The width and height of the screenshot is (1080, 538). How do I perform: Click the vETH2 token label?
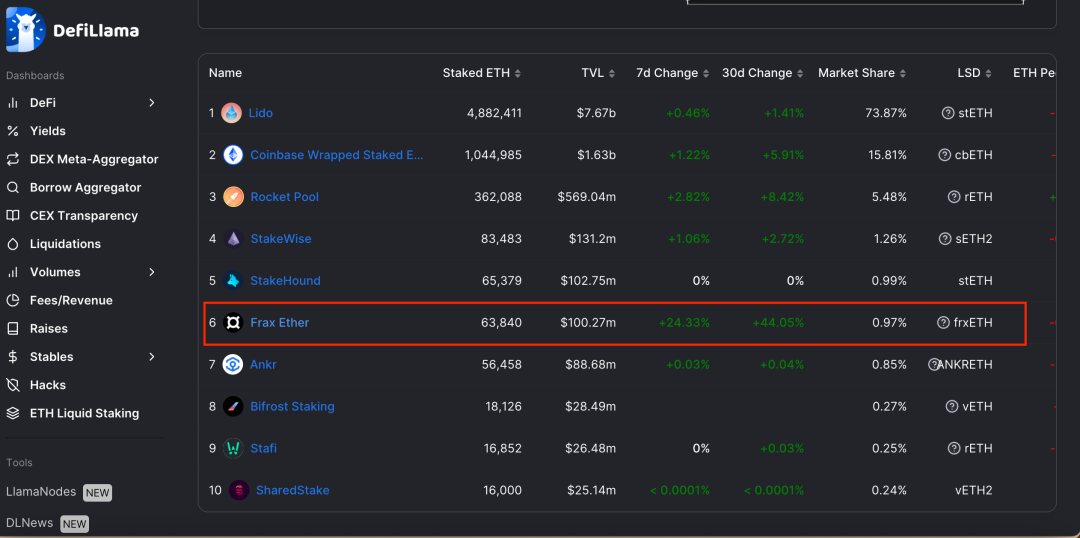[974, 490]
